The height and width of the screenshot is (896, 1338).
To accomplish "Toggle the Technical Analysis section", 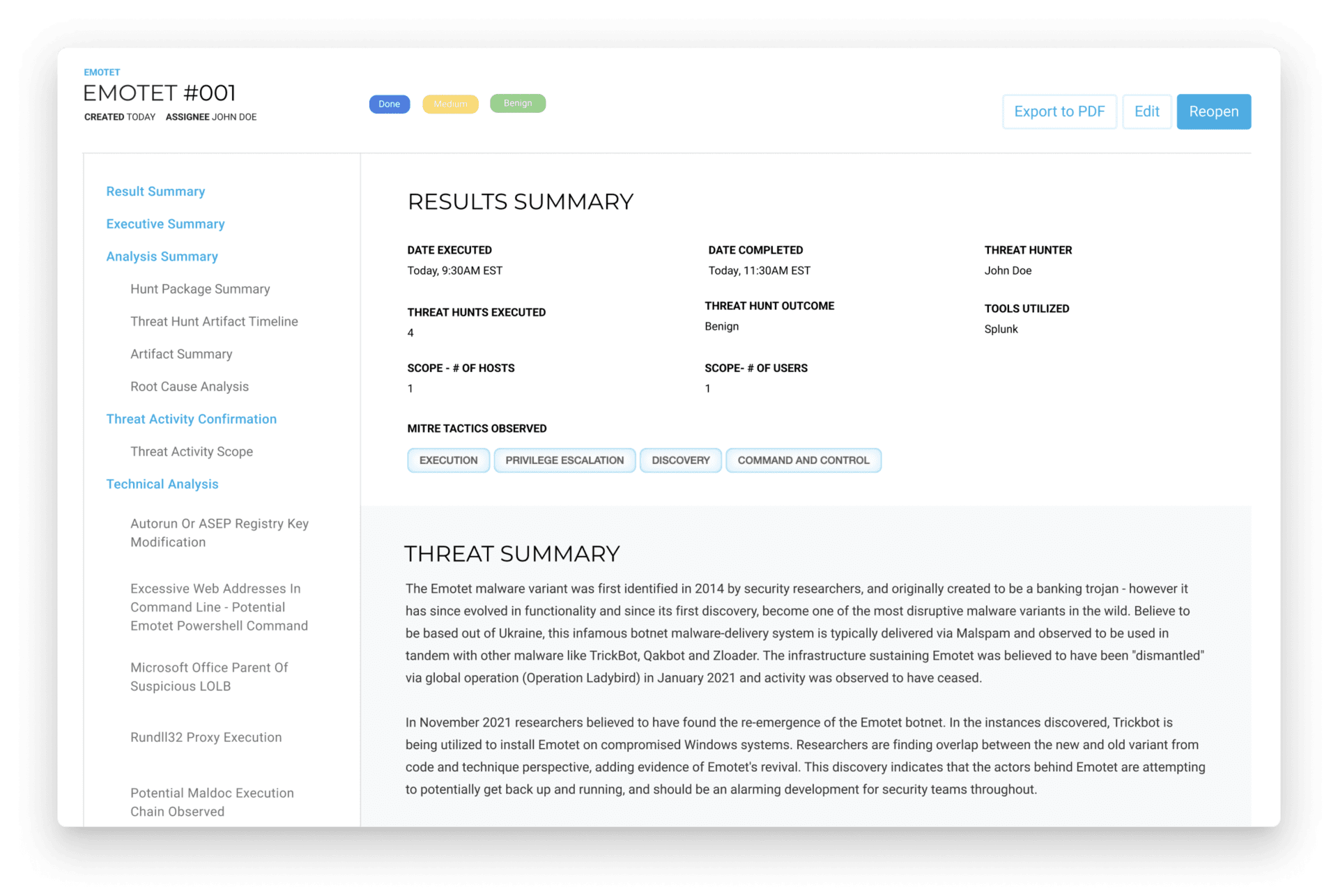I will coord(163,484).
